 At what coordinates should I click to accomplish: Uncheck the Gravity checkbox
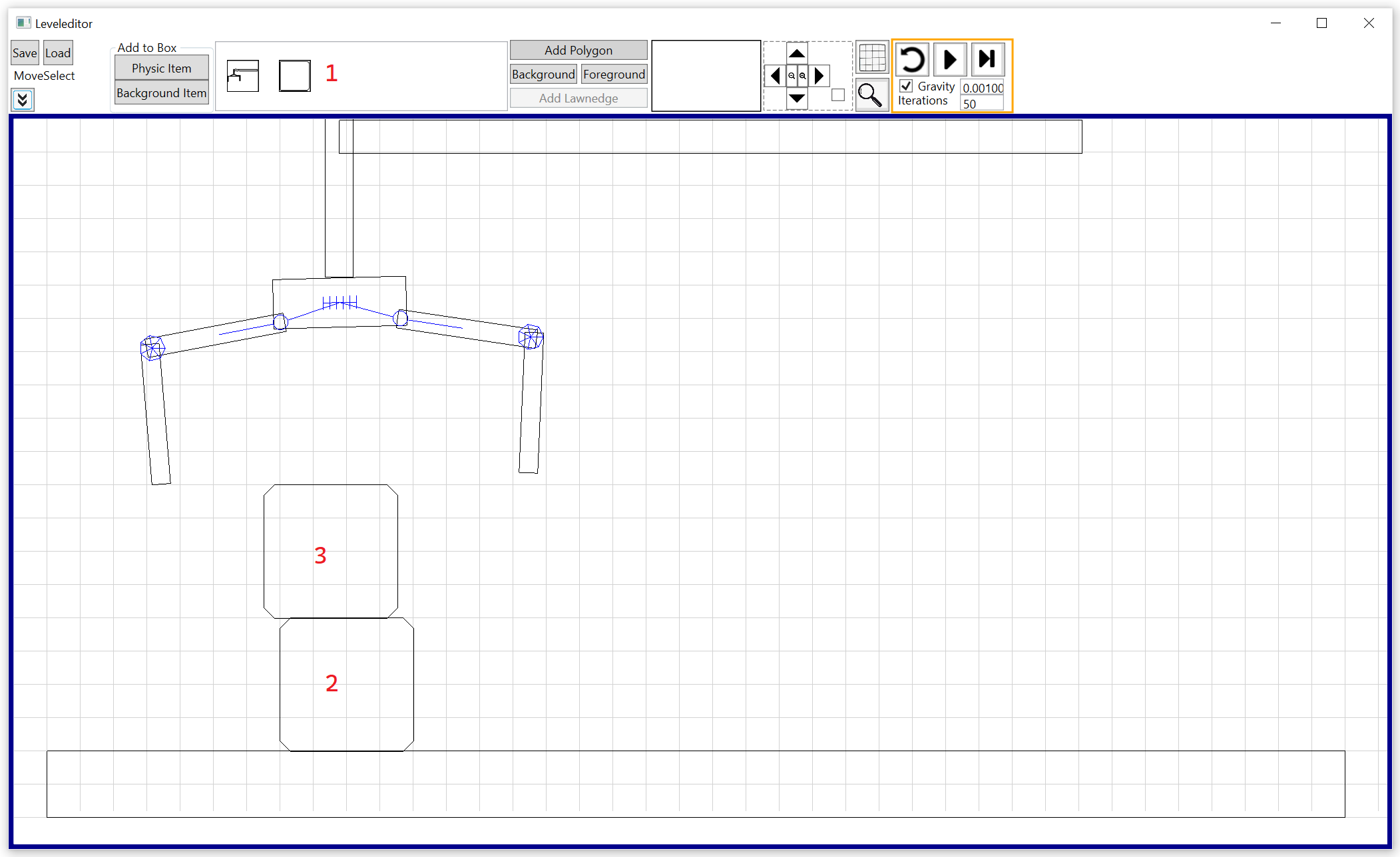pyautogui.click(x=906, y=86)
